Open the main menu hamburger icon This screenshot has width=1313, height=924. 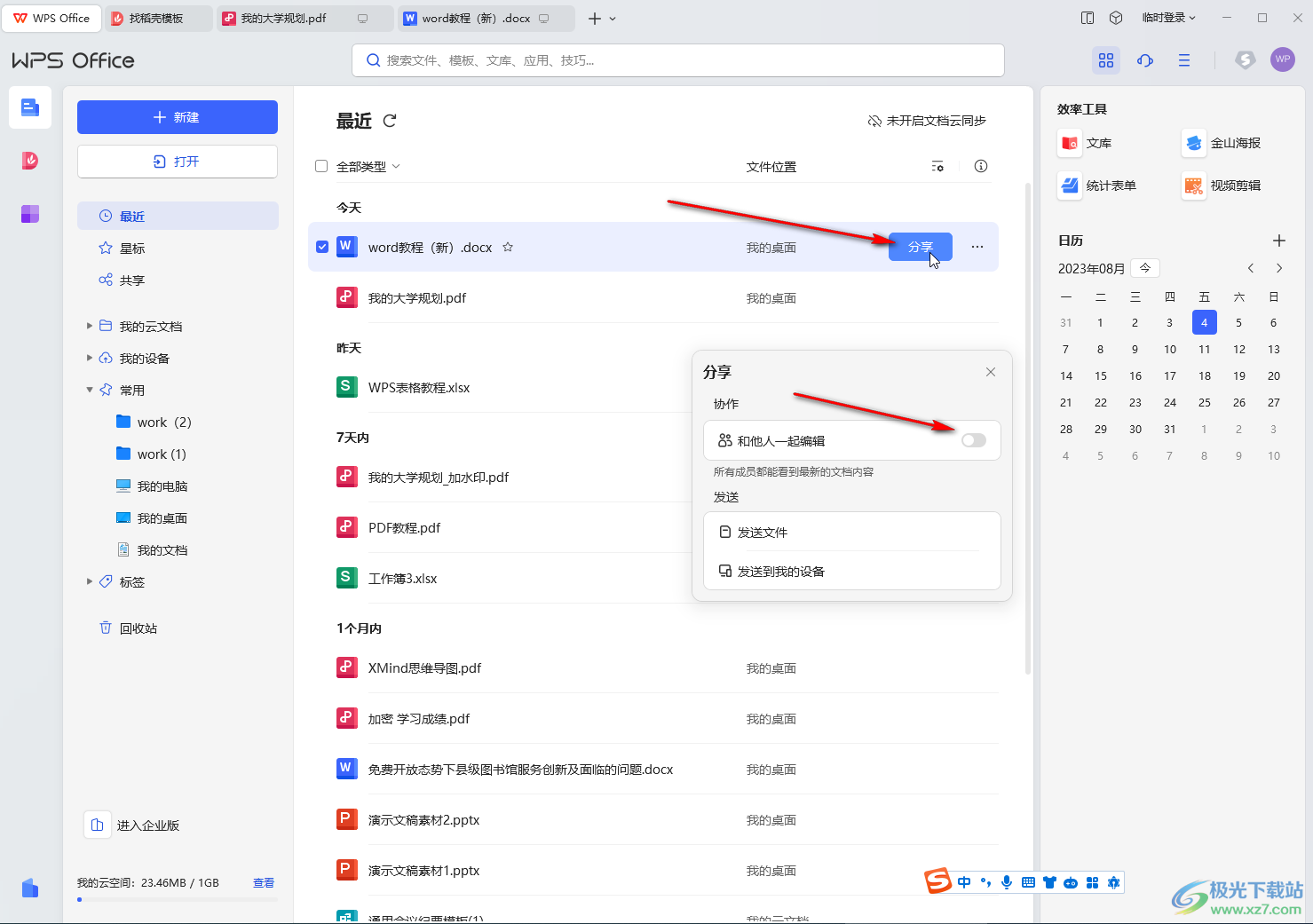1184,60
